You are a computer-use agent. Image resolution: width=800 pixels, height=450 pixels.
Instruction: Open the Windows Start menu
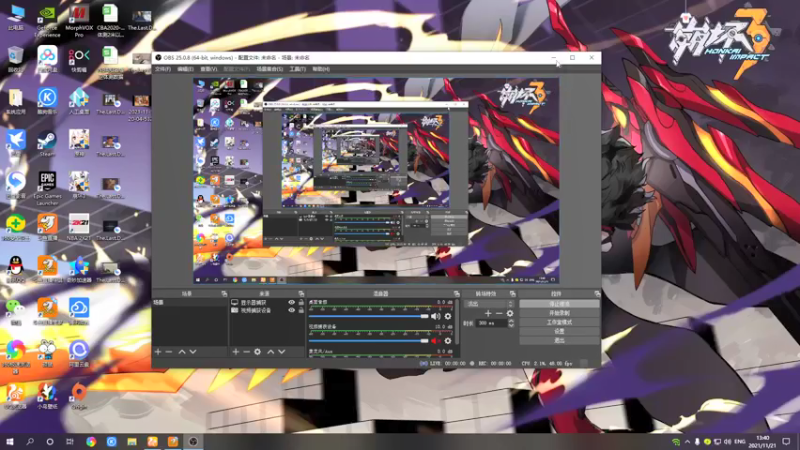[10, 441]
